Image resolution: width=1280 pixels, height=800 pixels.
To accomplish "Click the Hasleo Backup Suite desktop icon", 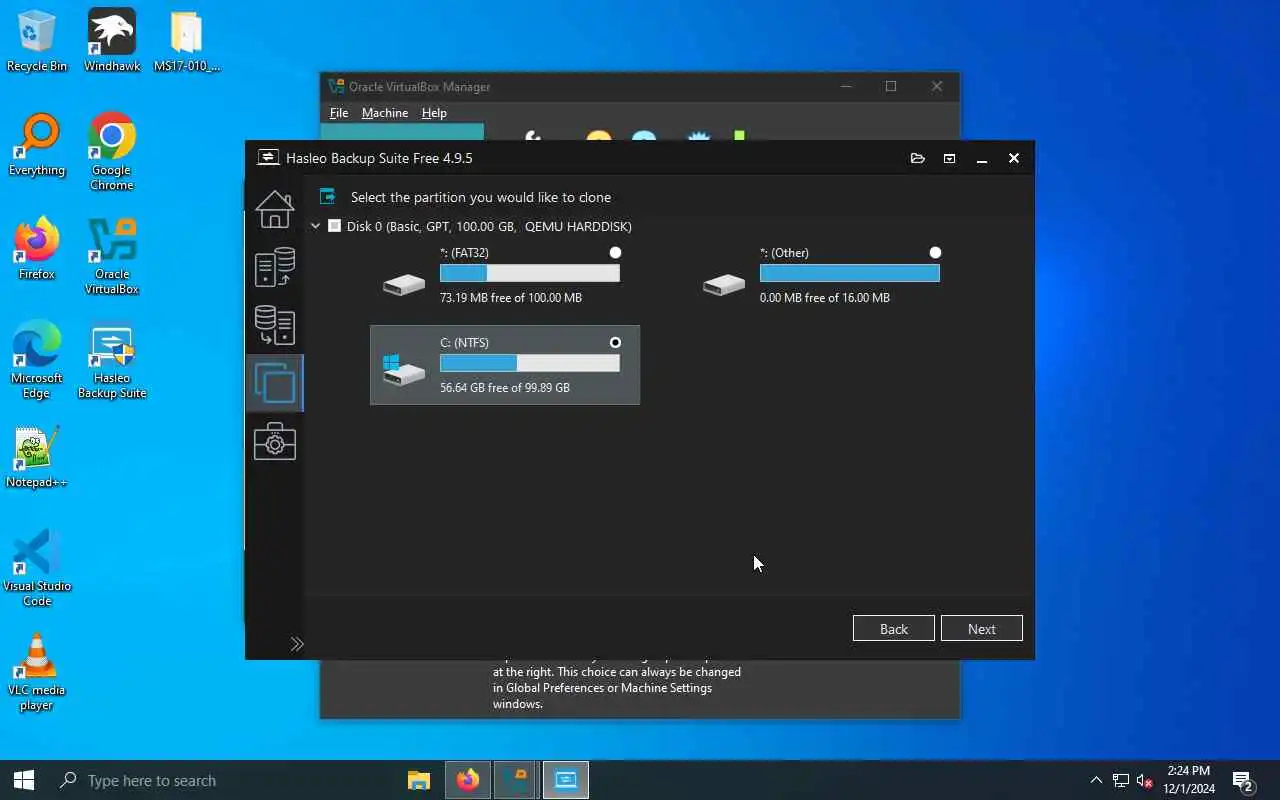I will click(x=112, y=360).
